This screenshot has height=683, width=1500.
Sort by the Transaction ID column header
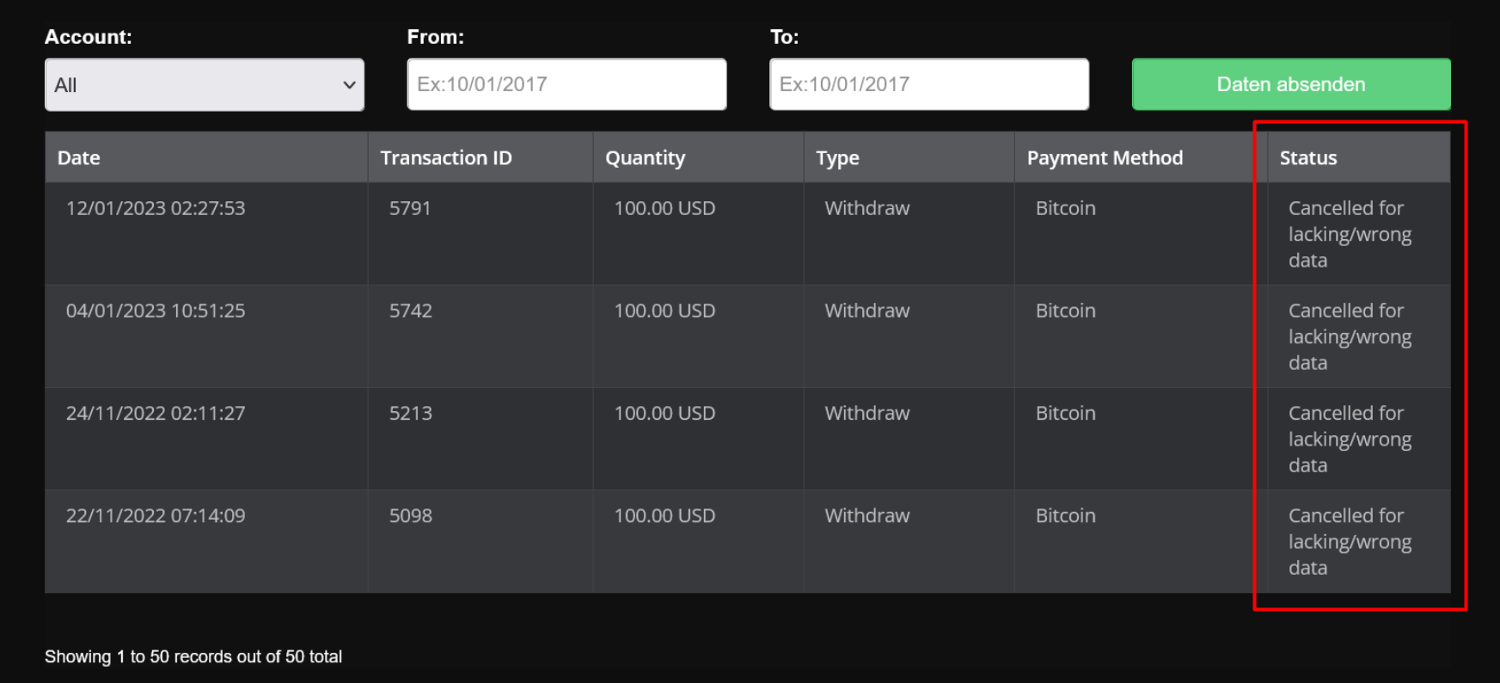coord(446,158)
